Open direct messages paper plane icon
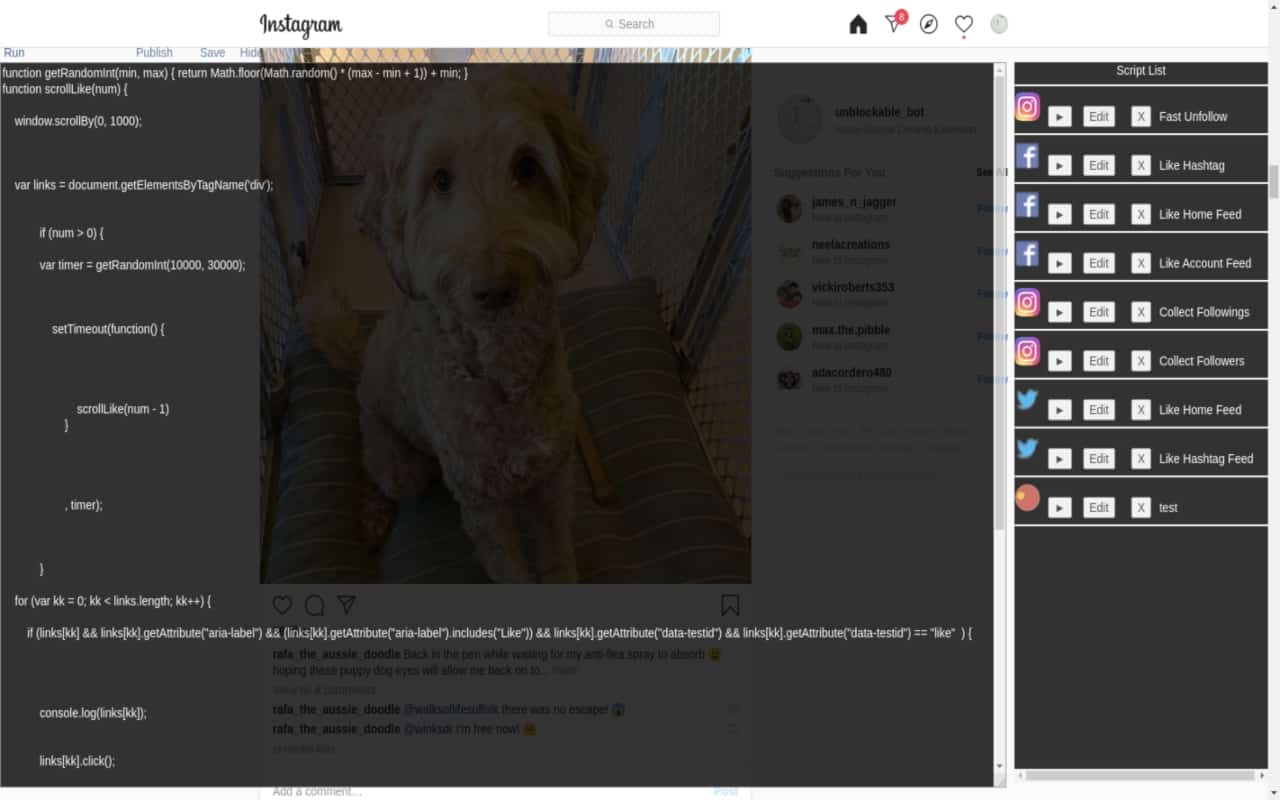The width and height of the screenshot is (1280, 800). point(894,23)
